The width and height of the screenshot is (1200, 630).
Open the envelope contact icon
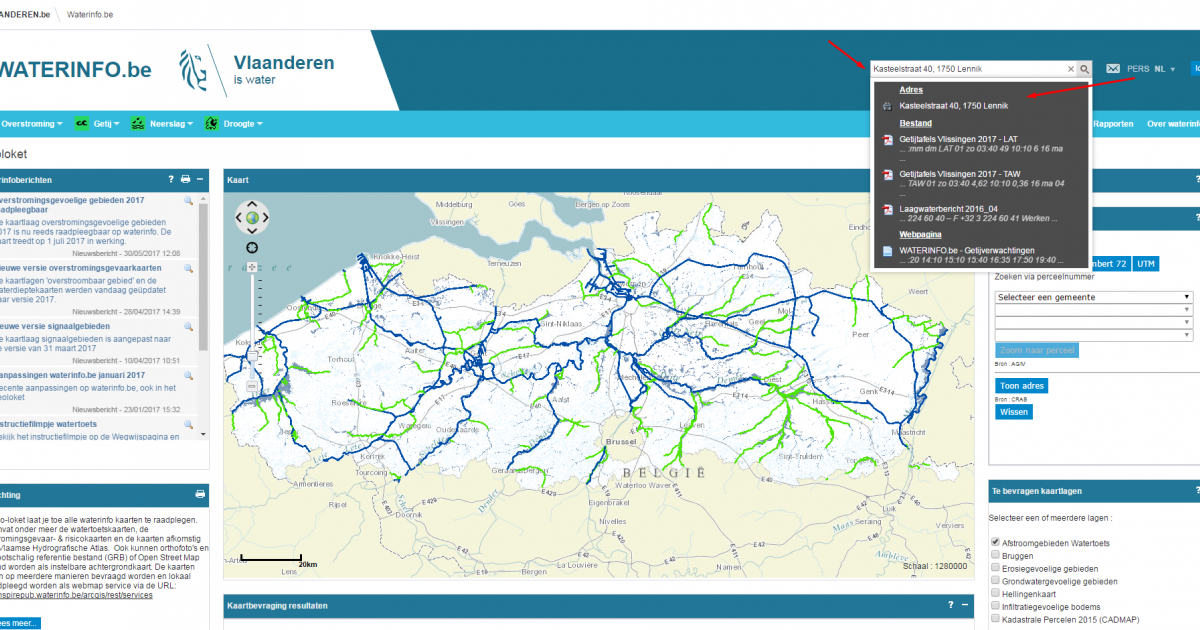[x=1113, y=69]
